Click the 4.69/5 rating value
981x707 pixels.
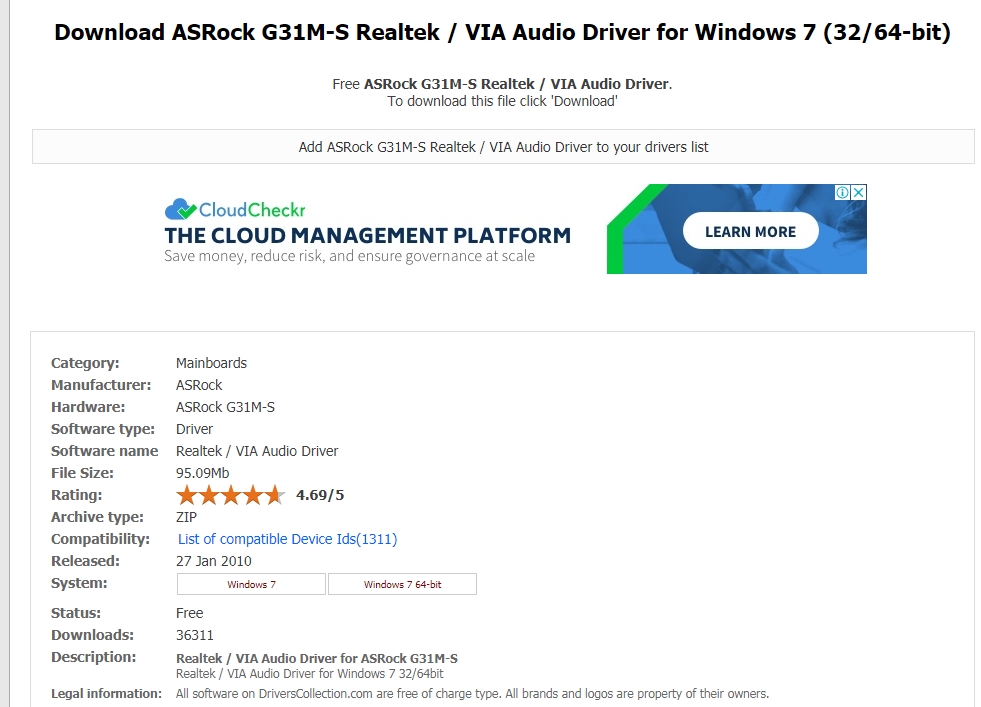coord(320,495)
